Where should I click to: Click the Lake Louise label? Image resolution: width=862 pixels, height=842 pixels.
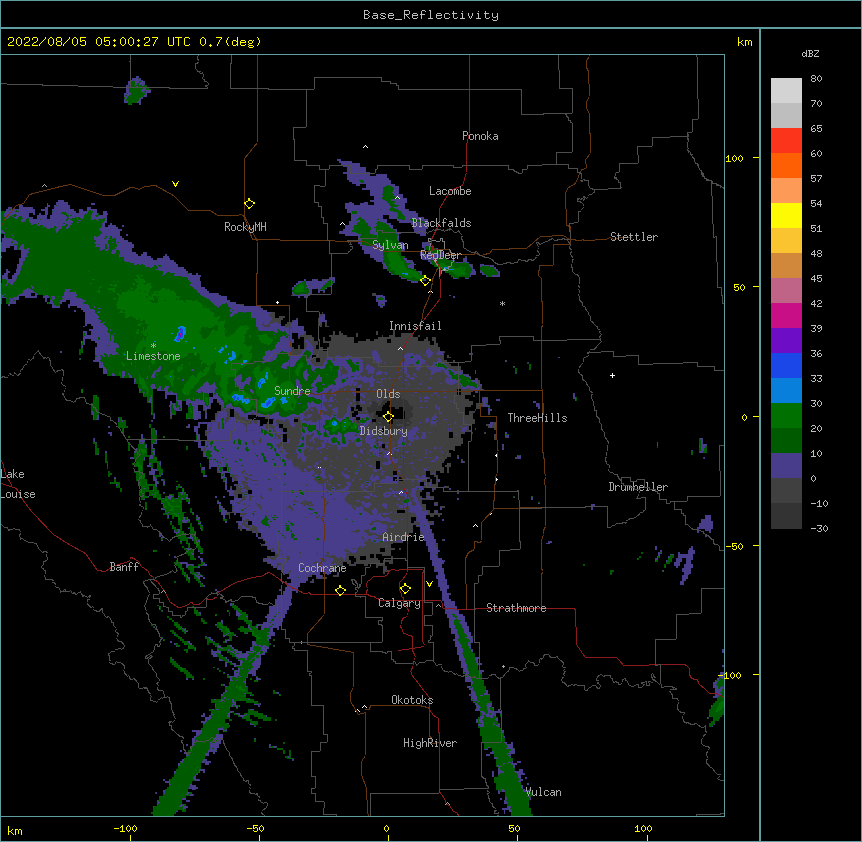(x=18, y=484)
